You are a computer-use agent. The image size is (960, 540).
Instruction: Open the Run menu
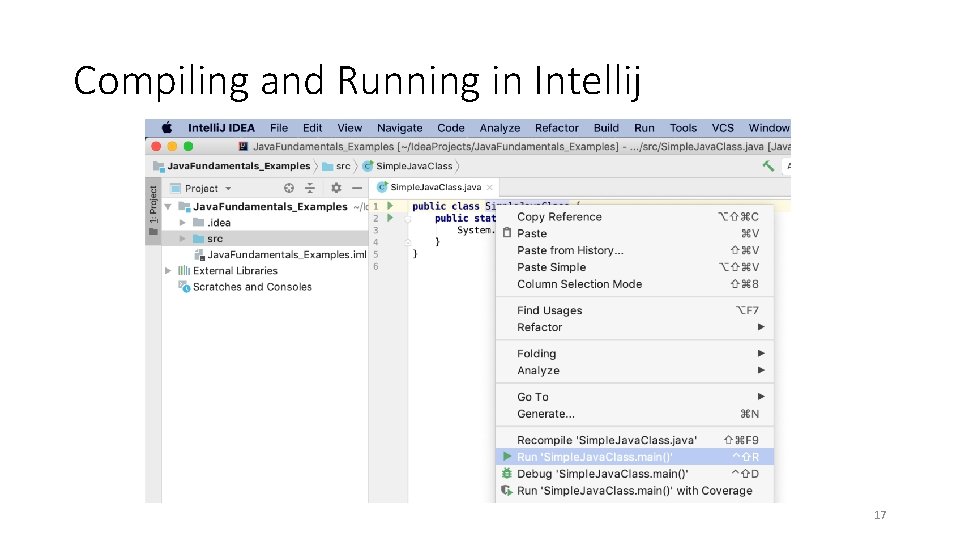coord(644,128)
